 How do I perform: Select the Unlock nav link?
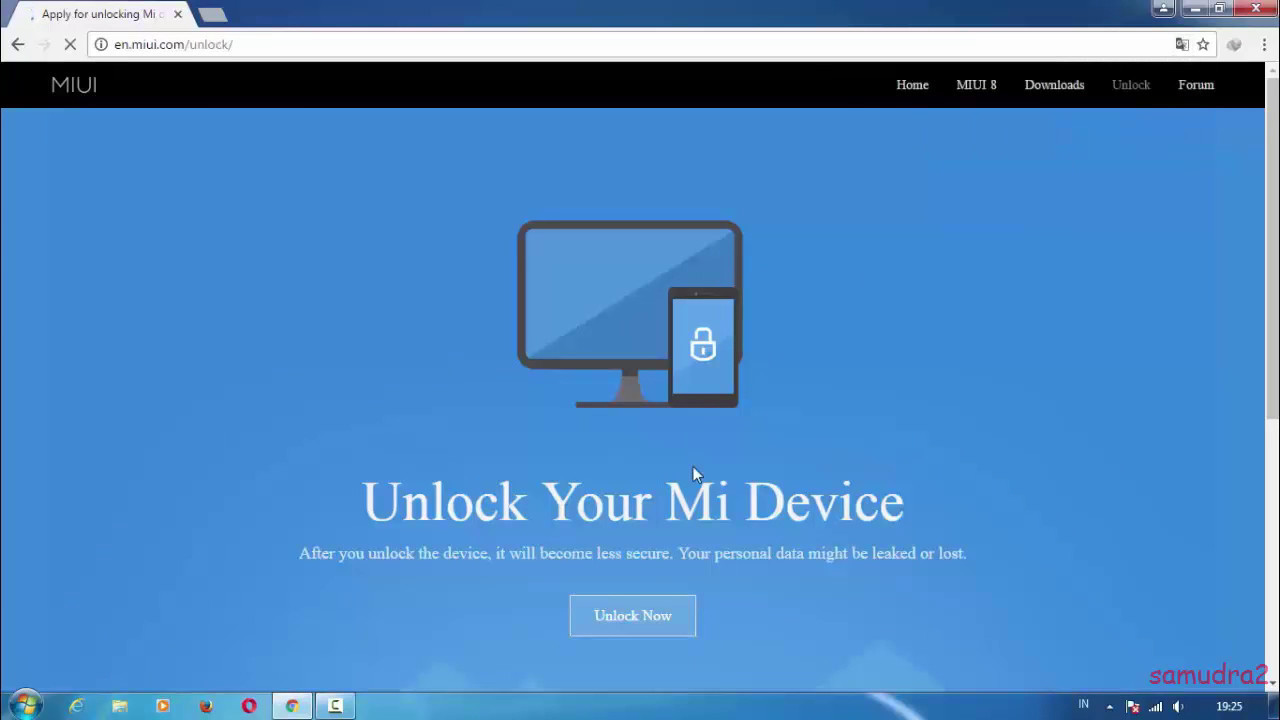tap(1131, 85)
